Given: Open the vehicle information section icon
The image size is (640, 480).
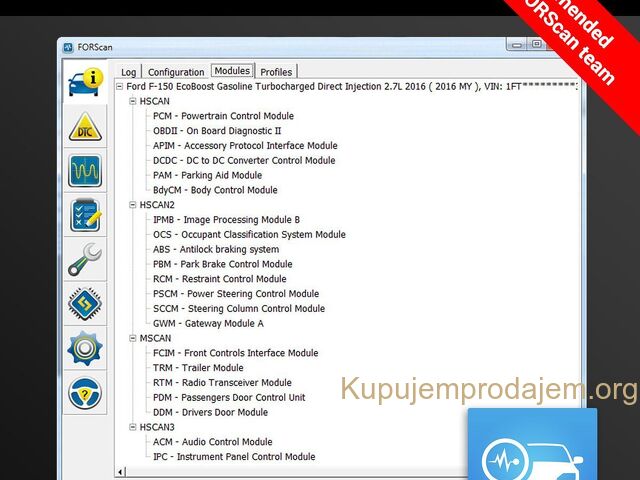Looking at the screenshot, I should pos(85,82).
